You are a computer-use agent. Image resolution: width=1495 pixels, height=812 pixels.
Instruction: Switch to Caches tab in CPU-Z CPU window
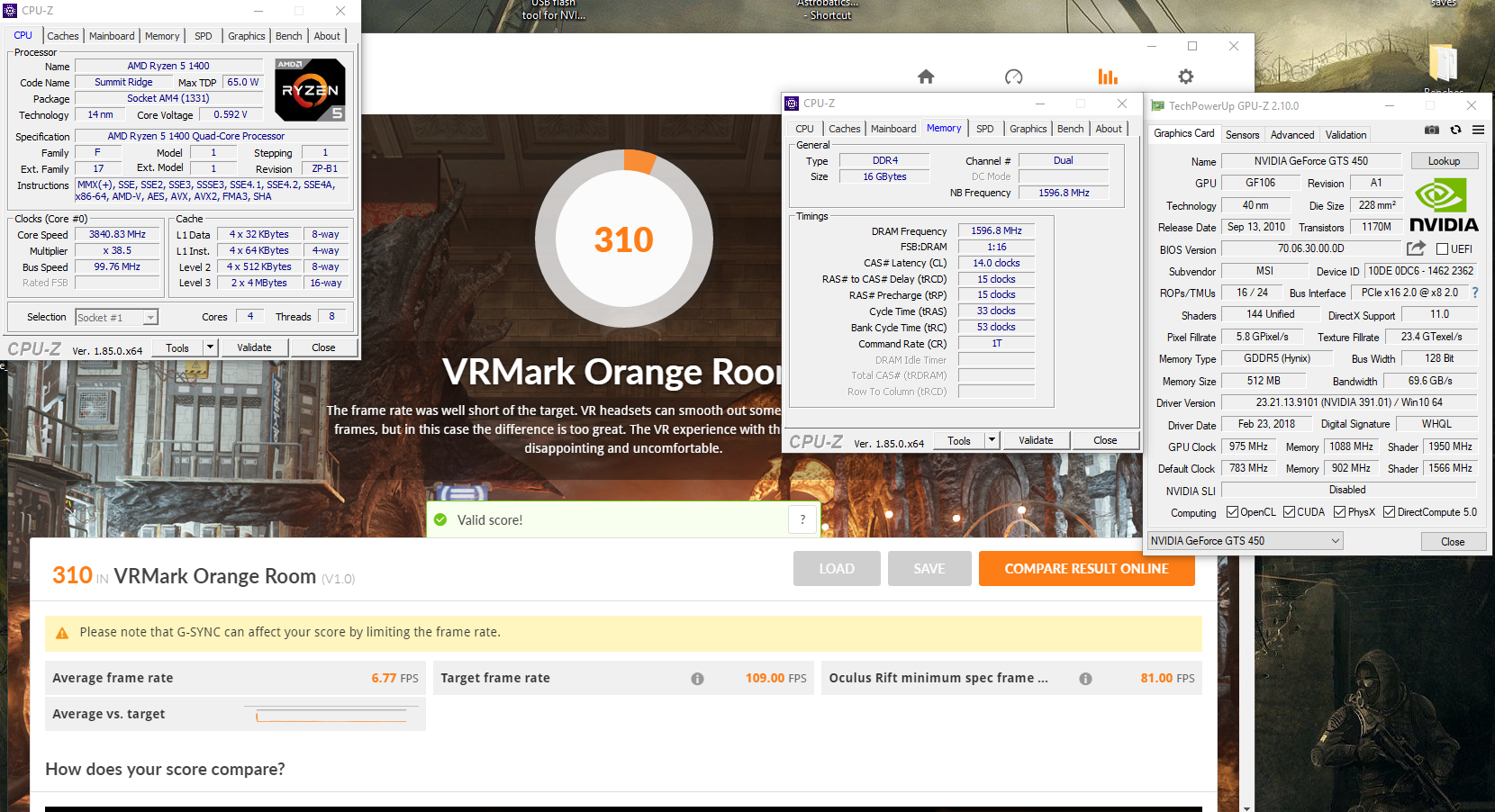coord(63,36)
